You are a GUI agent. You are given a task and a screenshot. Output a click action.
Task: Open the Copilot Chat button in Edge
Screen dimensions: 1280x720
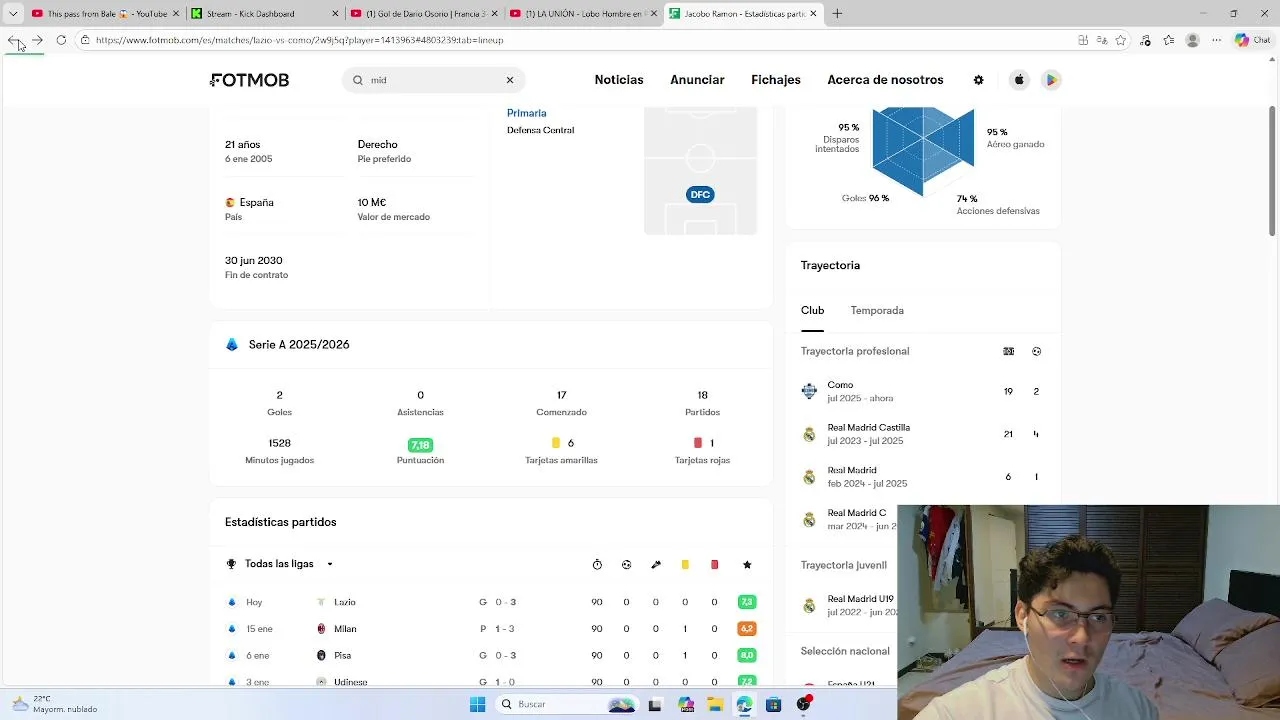pyautogui.click(x=1252, y=40)
